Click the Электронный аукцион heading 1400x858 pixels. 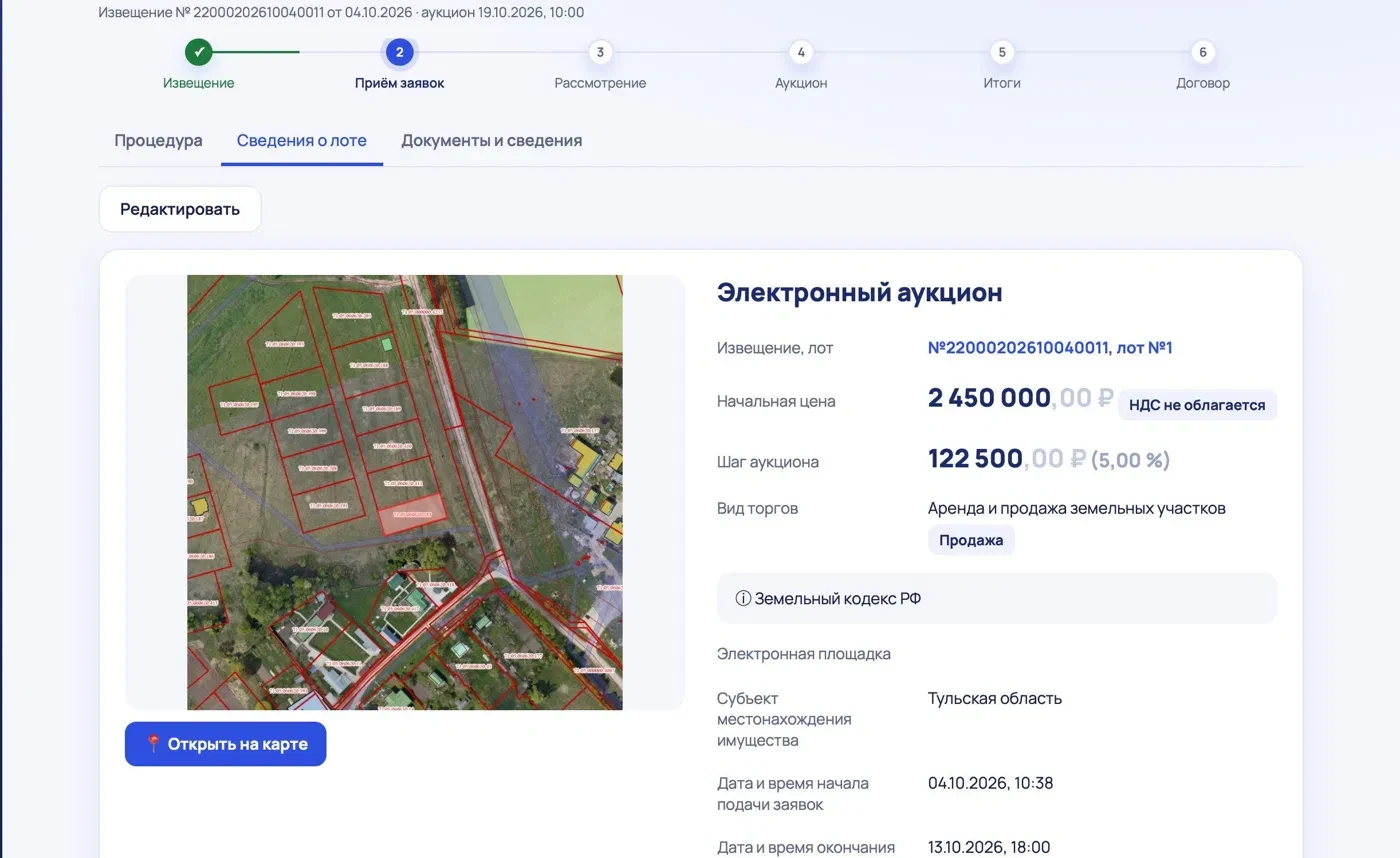(x=860, y=293)
